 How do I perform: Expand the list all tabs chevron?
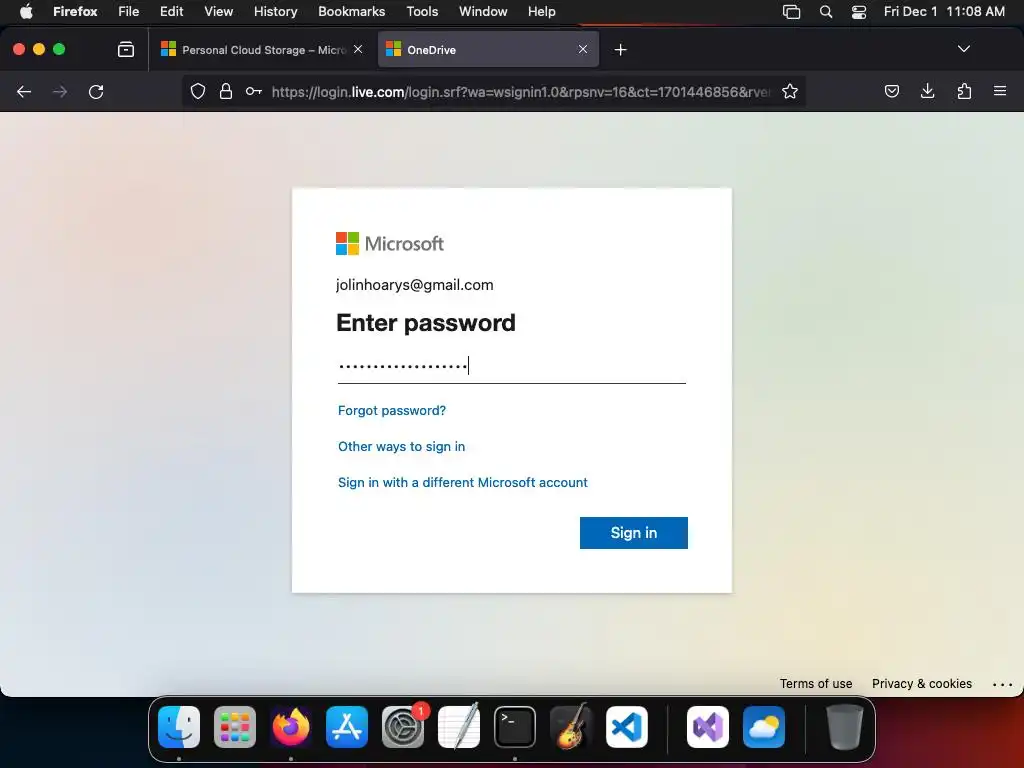point(964,49)
